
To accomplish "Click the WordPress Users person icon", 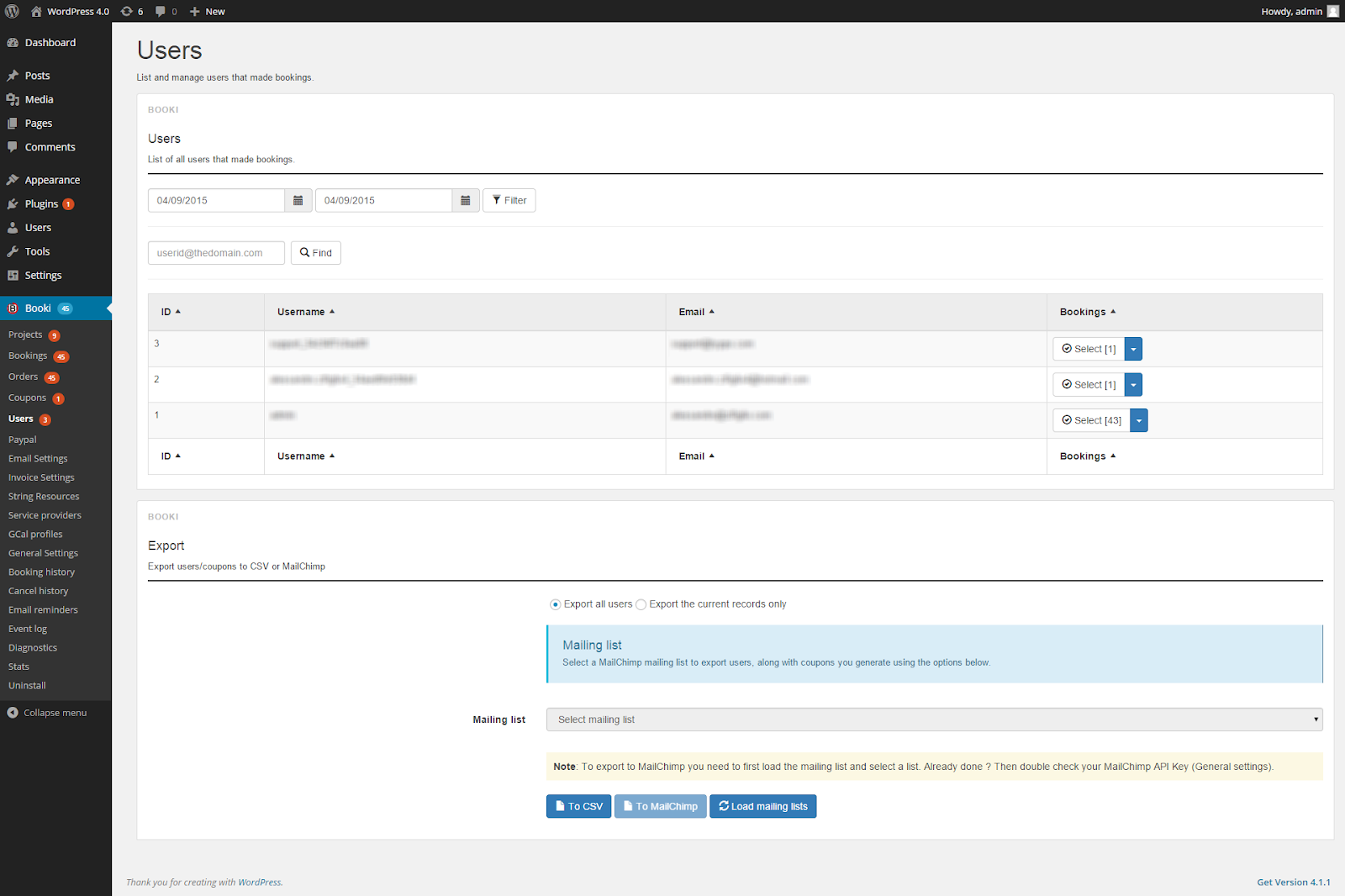I will 13,228.
